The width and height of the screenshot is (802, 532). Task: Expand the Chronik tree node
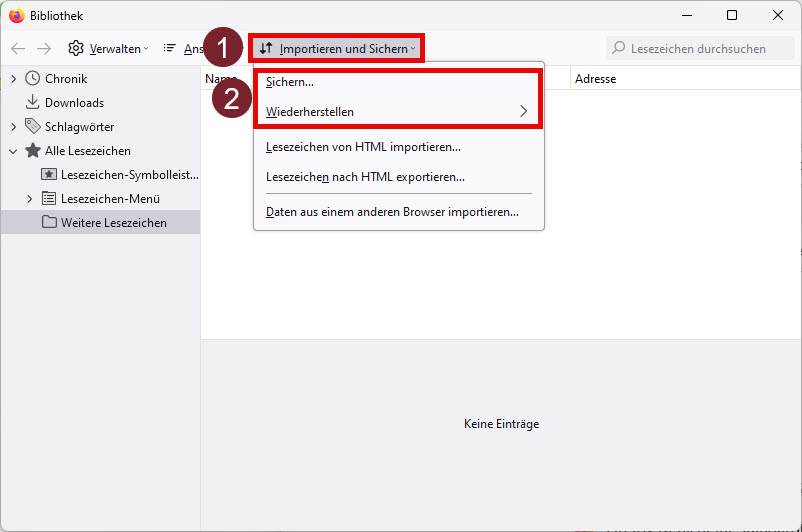tap(13, 79)
